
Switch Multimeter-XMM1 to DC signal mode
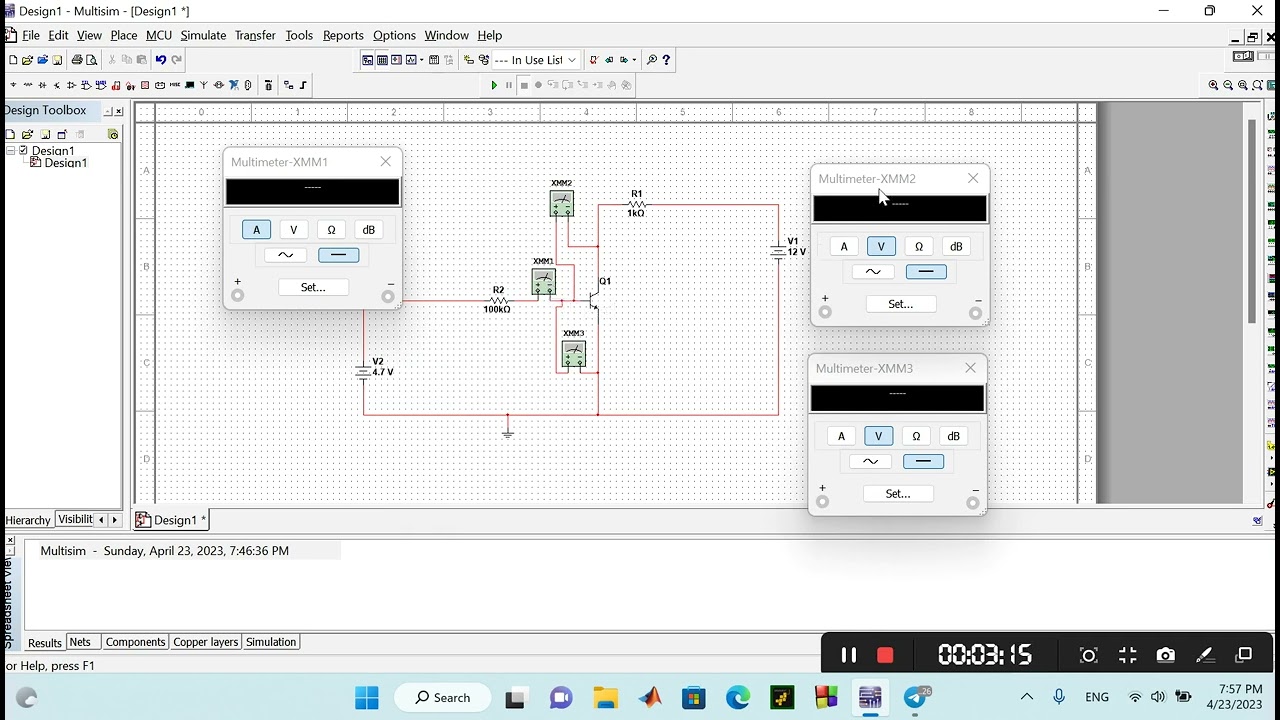[x=338, y=255]
